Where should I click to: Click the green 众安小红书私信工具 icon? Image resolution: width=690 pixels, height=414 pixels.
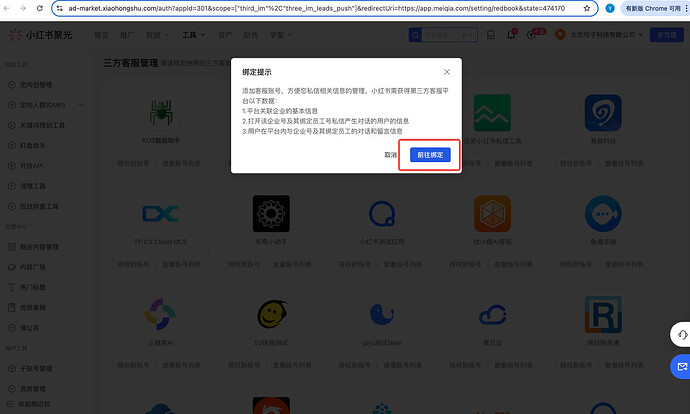click(492, 113)
